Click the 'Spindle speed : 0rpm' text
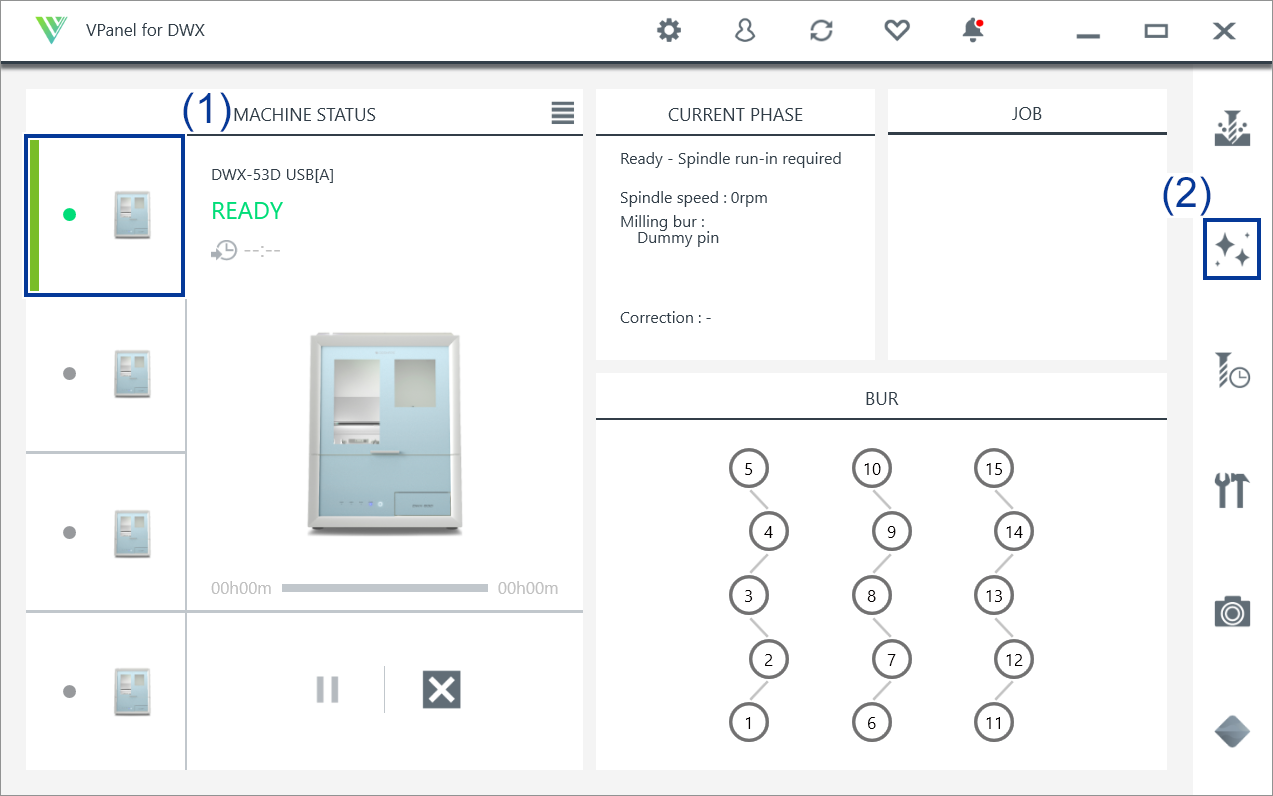1273x796 pixels. [x=694, y=197]
